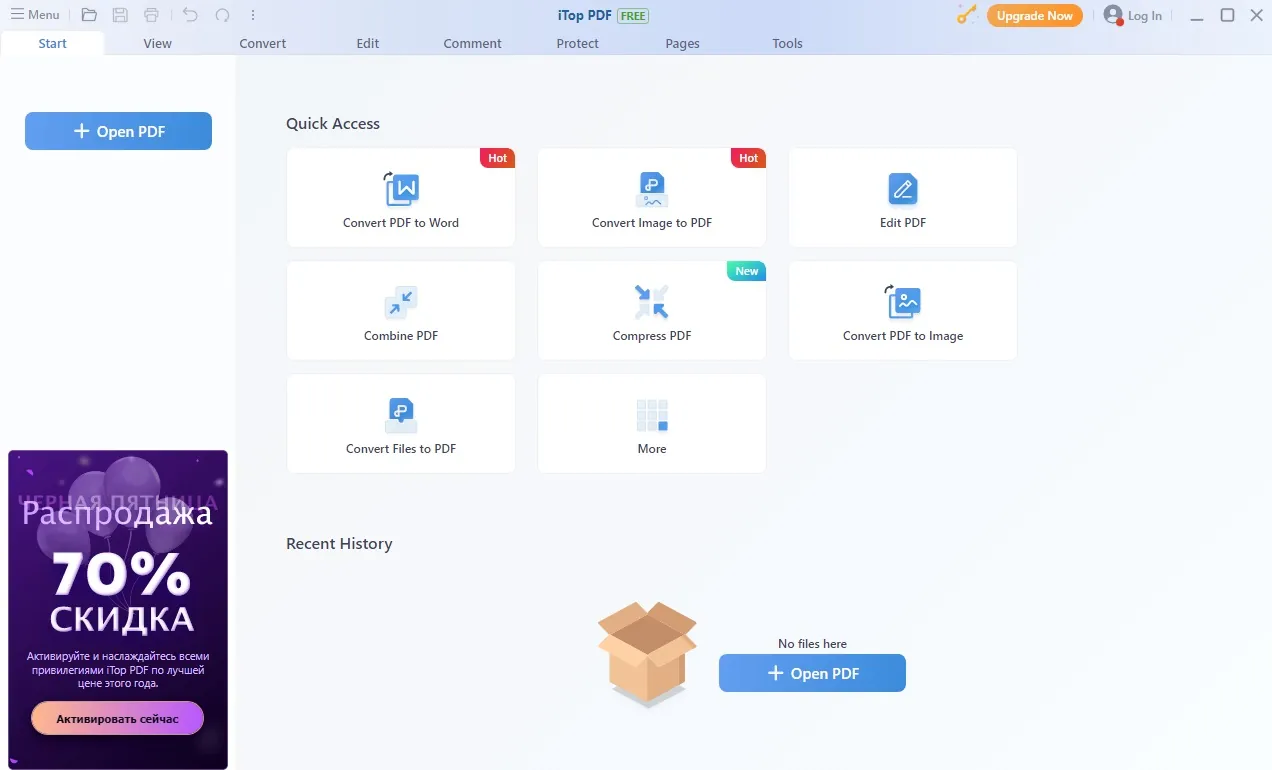Switch to the Tools tab
The image size is (1272, 770).
pos(788,43)
